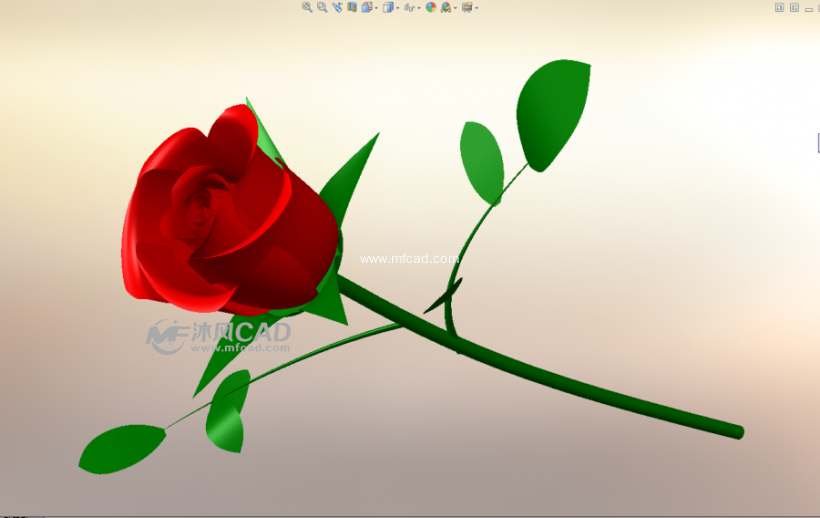Expand the Apply Scene dropdown
Viewport: 820px width, 518px height.
pos(455,8)
